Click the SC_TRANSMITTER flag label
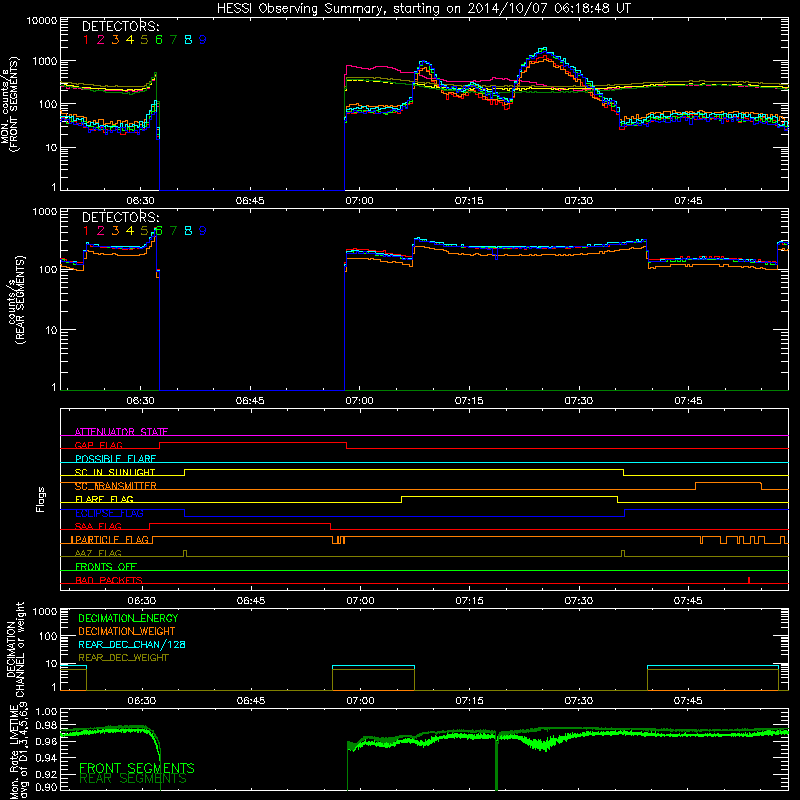This screenshot has height=800, width=800. (116, 486)
